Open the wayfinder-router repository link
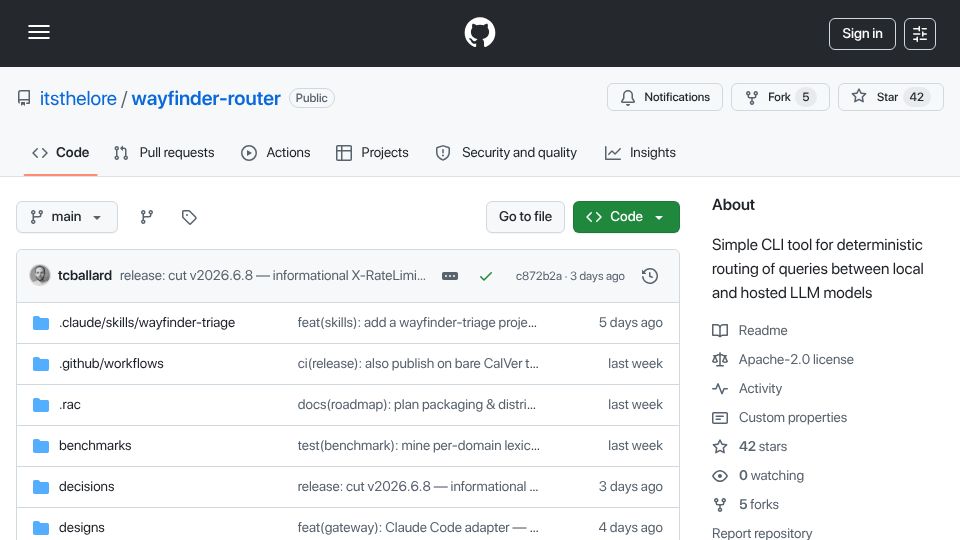This screenshot has width=960, height=540. pyautogui.click(x=206, y=98)
